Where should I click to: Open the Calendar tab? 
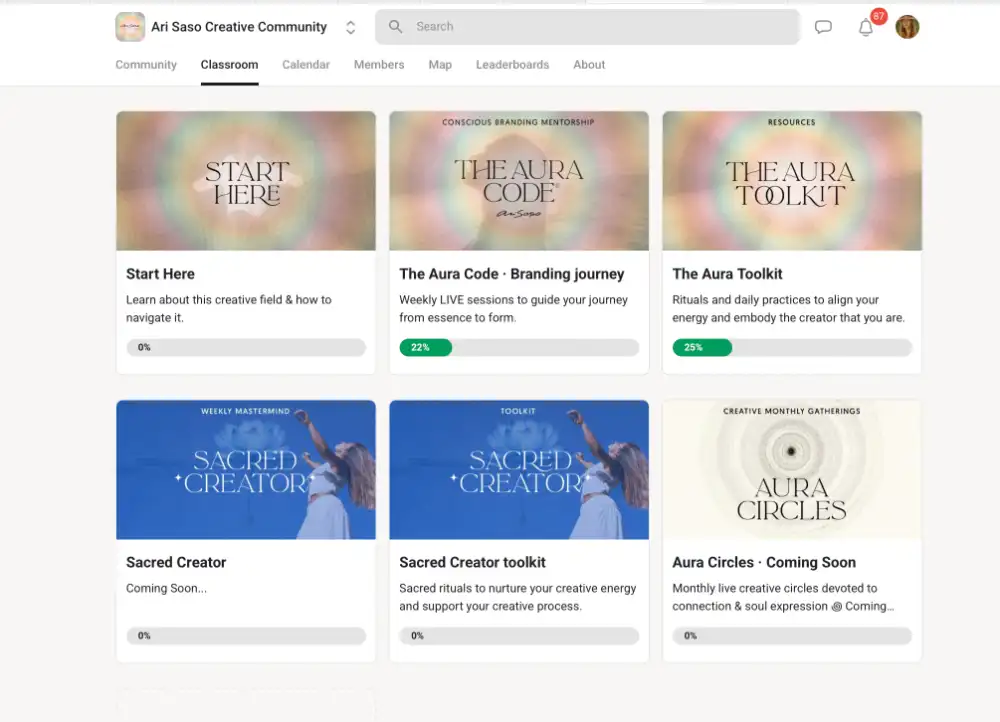[x=306, y=64]
